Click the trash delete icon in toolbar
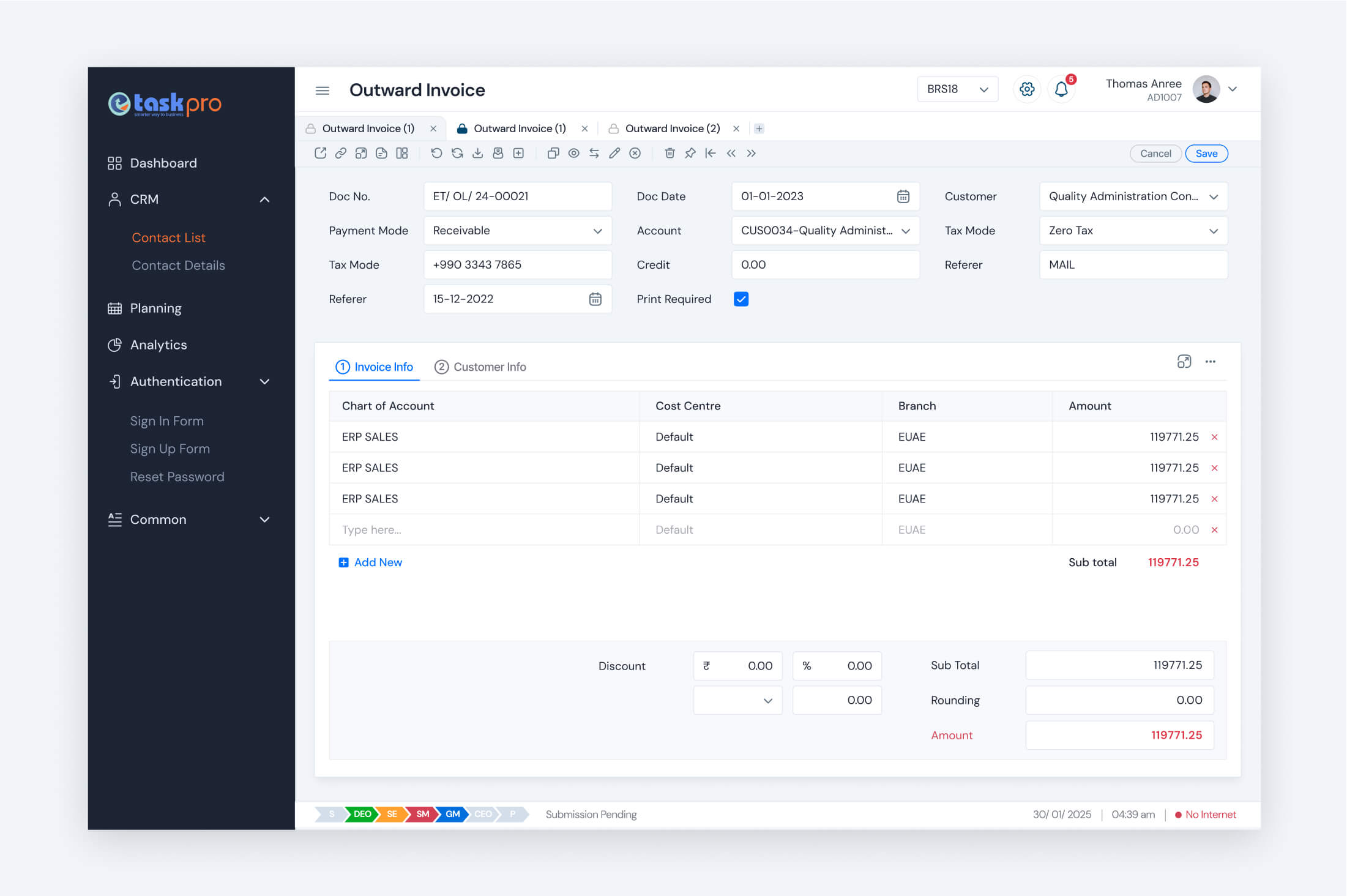1347x896 pixels. [x=670, y=153]
